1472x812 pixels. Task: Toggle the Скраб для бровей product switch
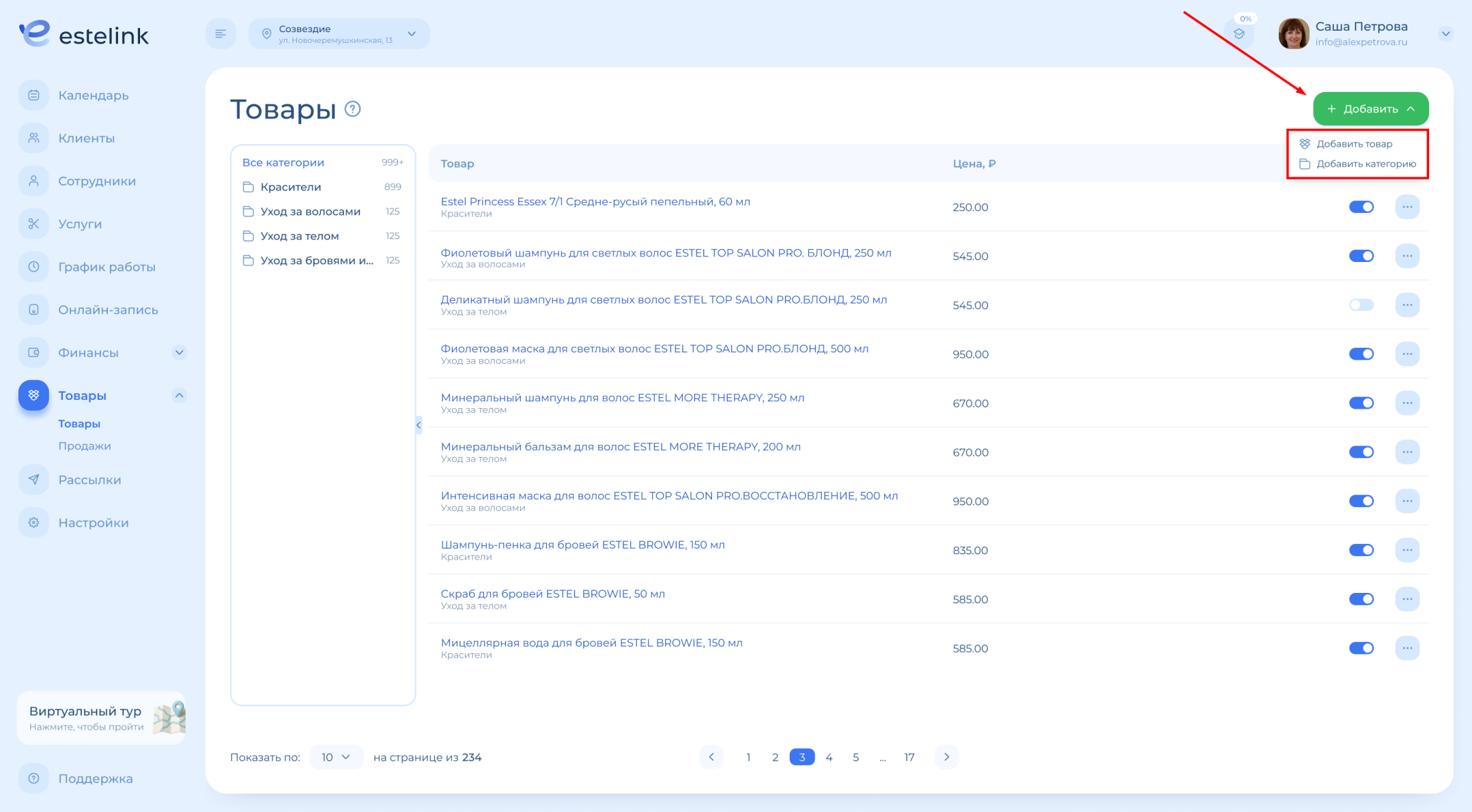pos(1361,599)
